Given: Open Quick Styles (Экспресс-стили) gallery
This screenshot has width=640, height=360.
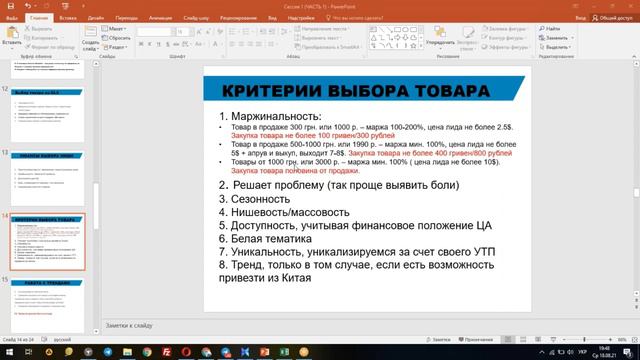Looking at the screenshot, I should pos(467,38).
